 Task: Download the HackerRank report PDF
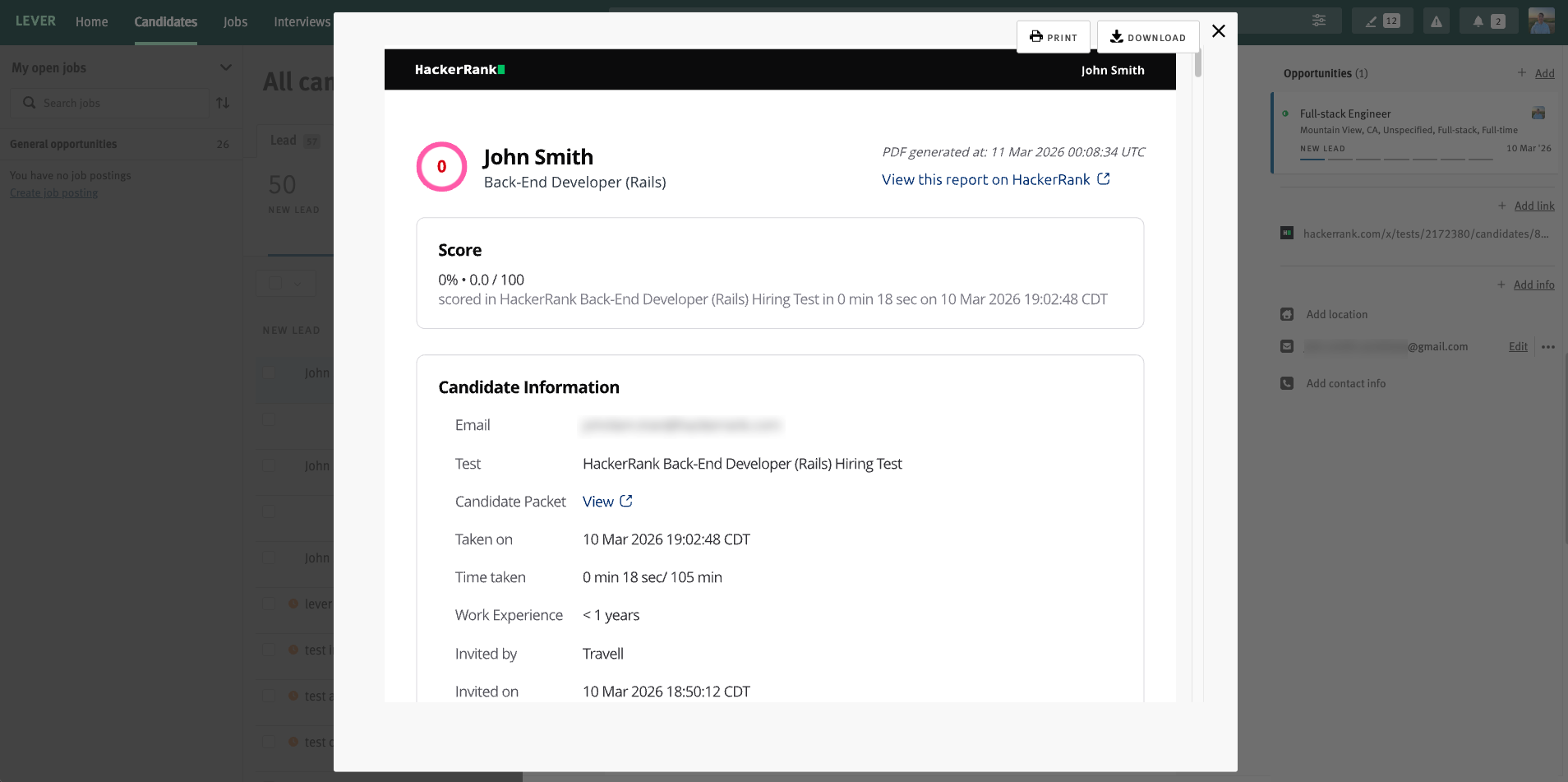click(x=1147, y=37)
